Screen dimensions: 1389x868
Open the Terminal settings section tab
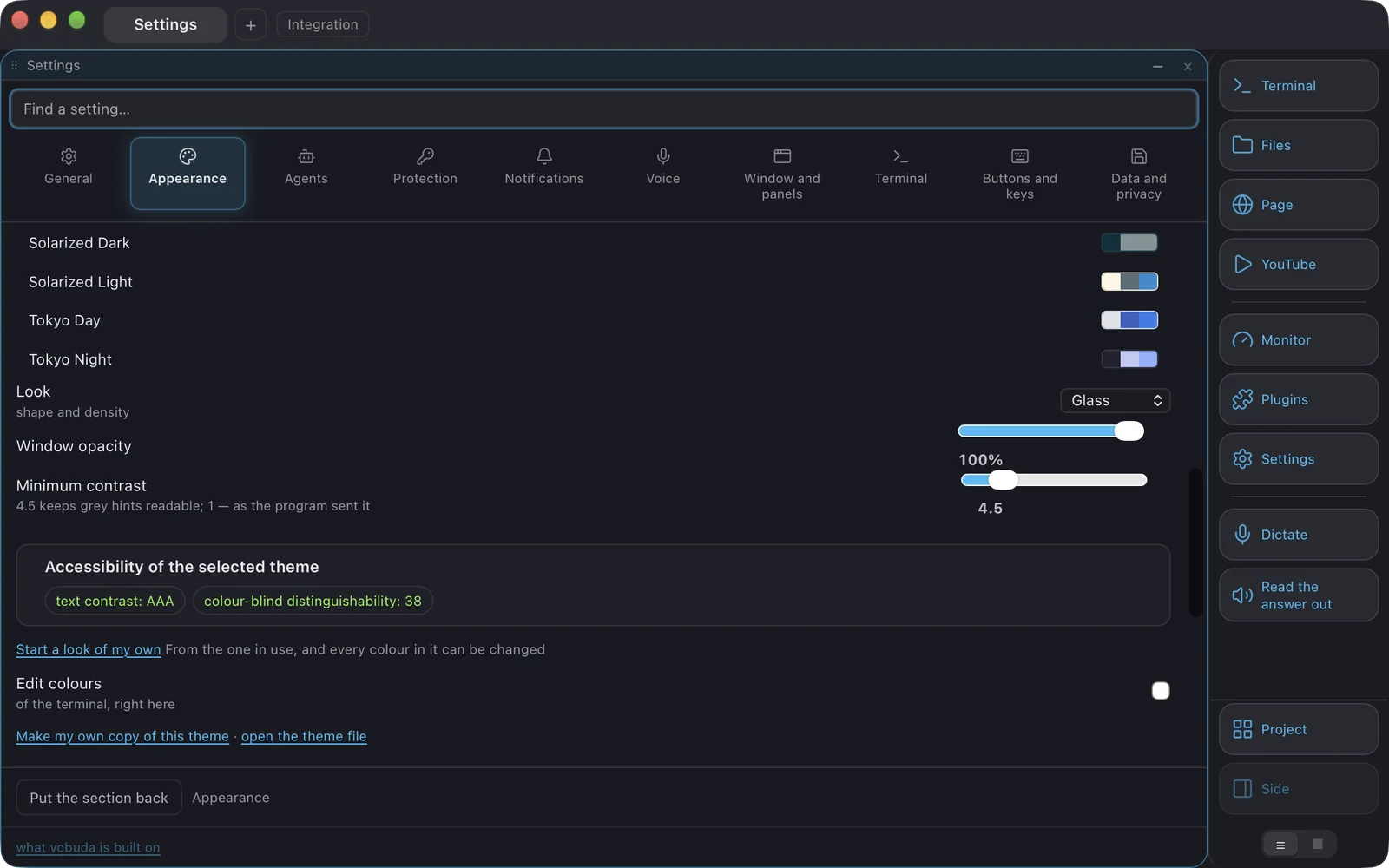901,174
